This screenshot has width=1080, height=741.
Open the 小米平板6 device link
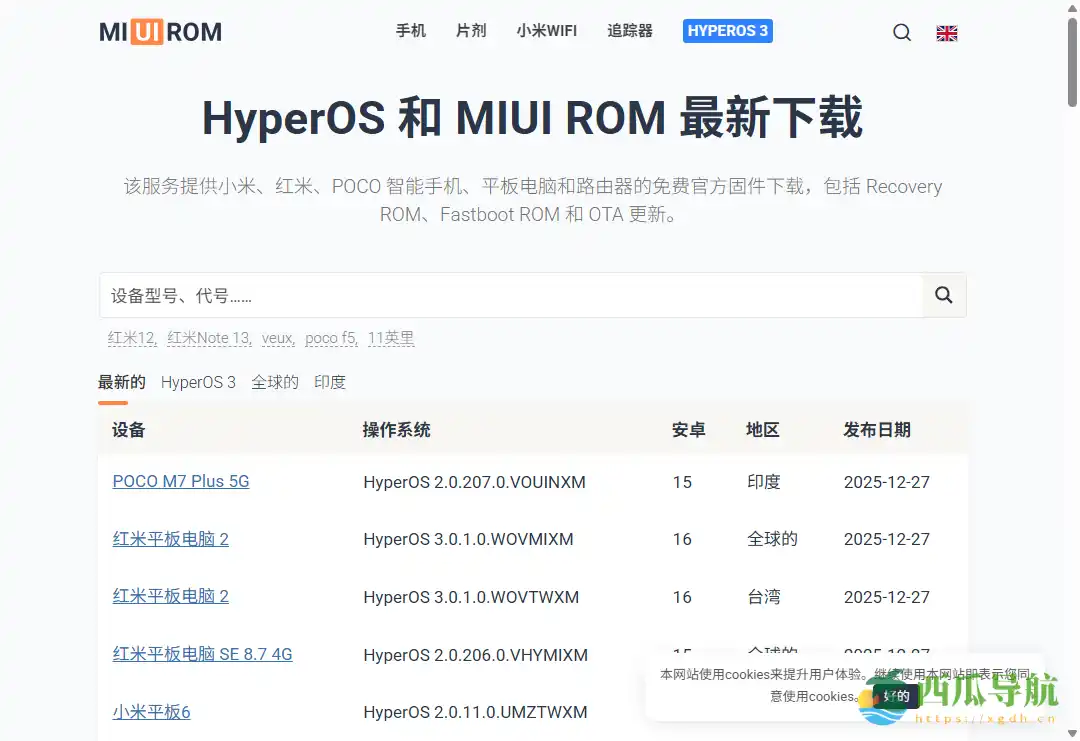click(x=151, y=712)
